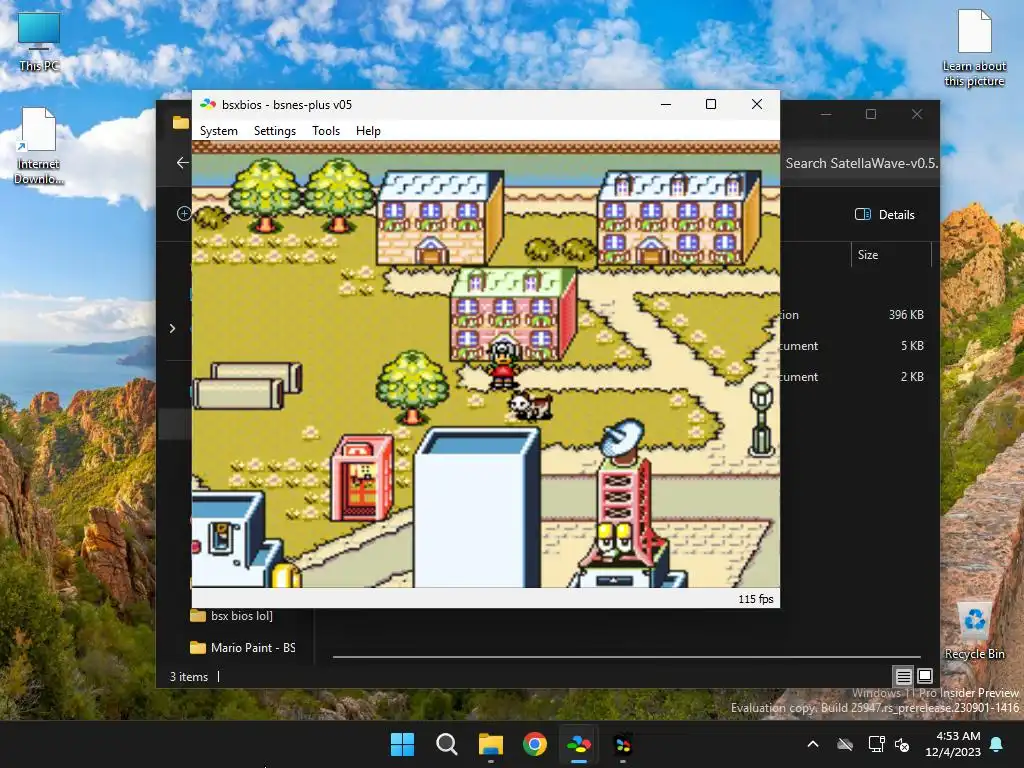Click the red telephone booth in the game
This screenshot has height=768, width=1024.
pos(362,478)
